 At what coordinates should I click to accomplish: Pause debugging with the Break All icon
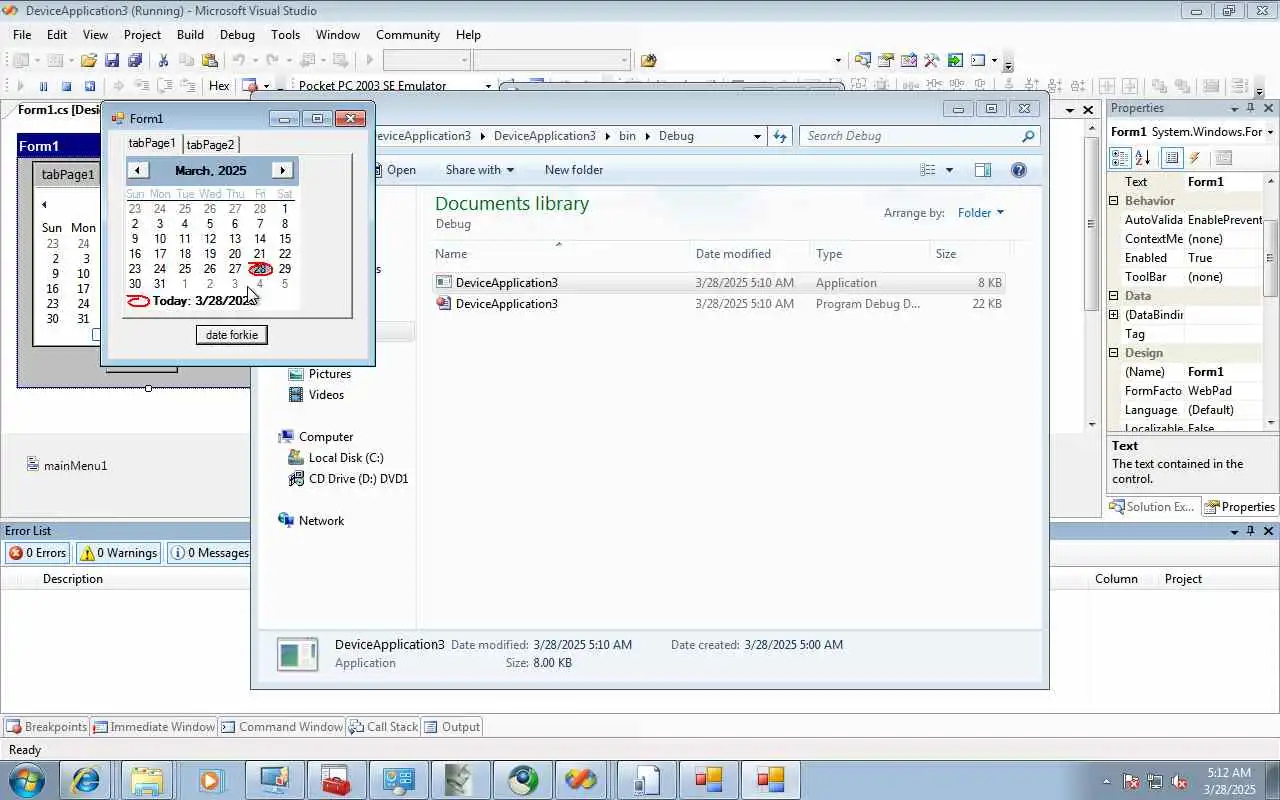click(x=43, y=86)
